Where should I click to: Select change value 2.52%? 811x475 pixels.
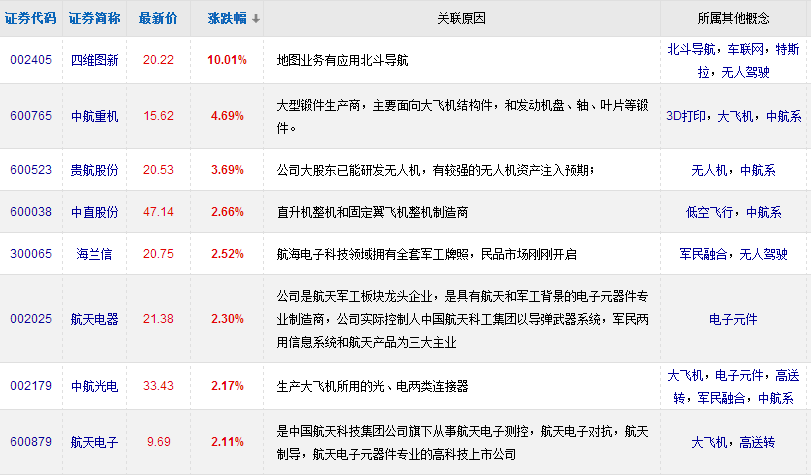click(x=227, y=254)
